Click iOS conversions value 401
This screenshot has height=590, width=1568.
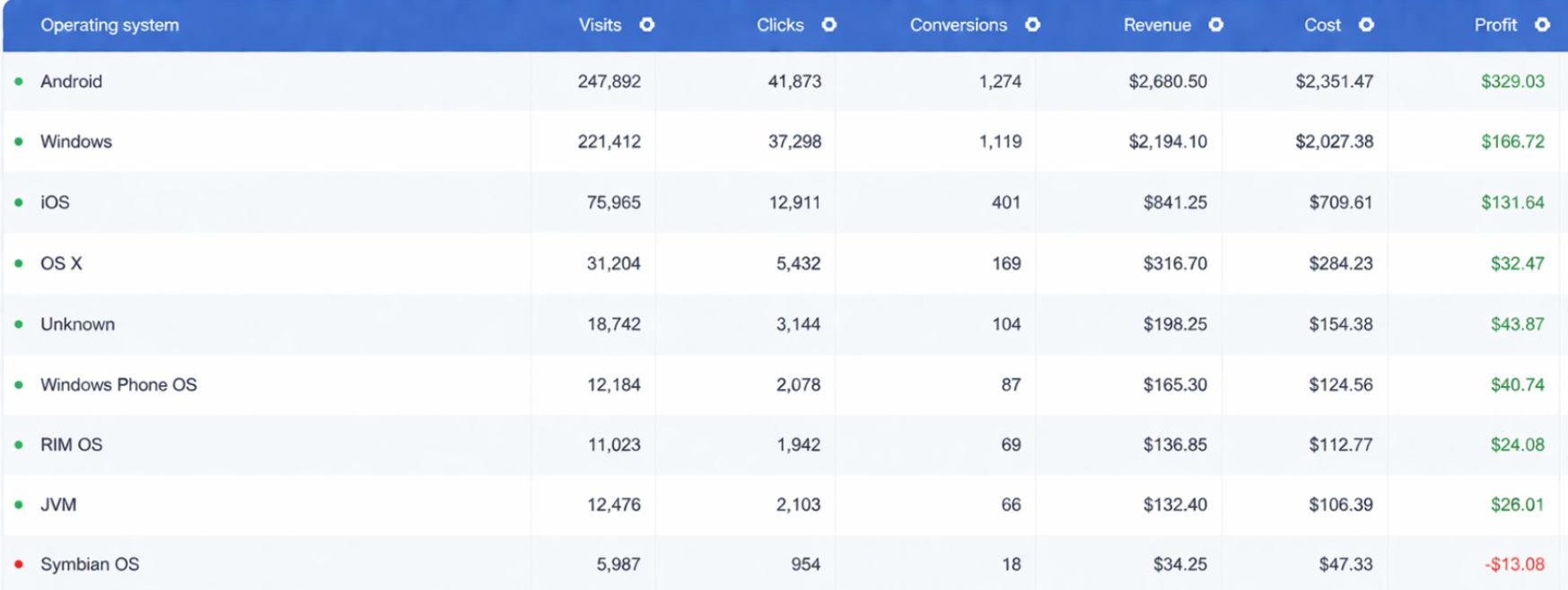[x=1006, y=203]
